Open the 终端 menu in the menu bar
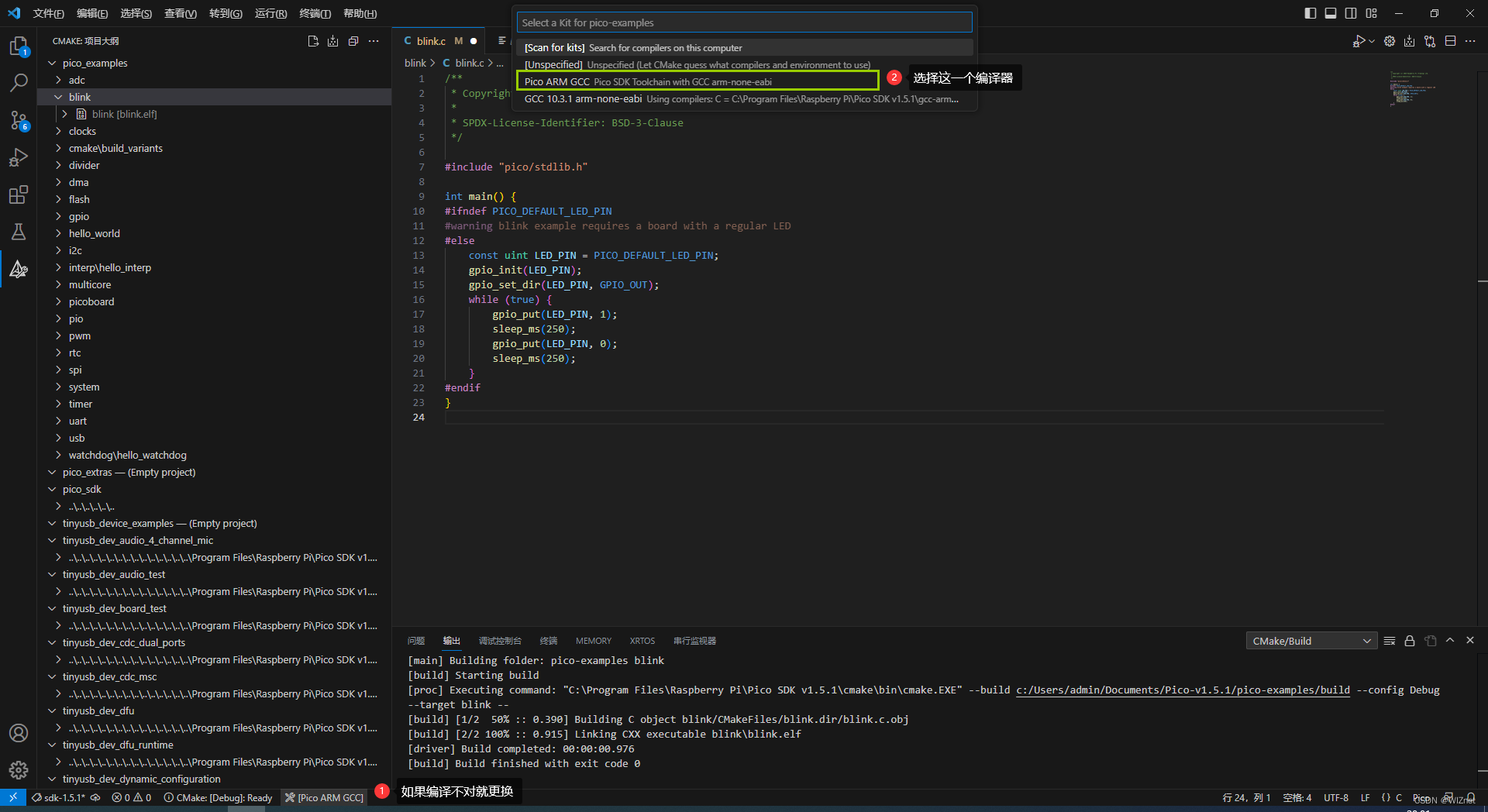Viewport: 1488px width, 812px height. click(315, 13)
